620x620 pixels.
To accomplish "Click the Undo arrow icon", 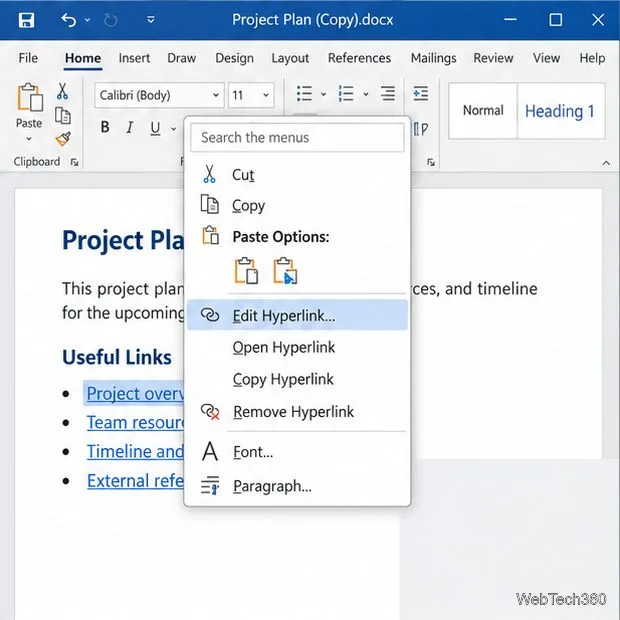I will pyautogui.click(x=68, y=20).
